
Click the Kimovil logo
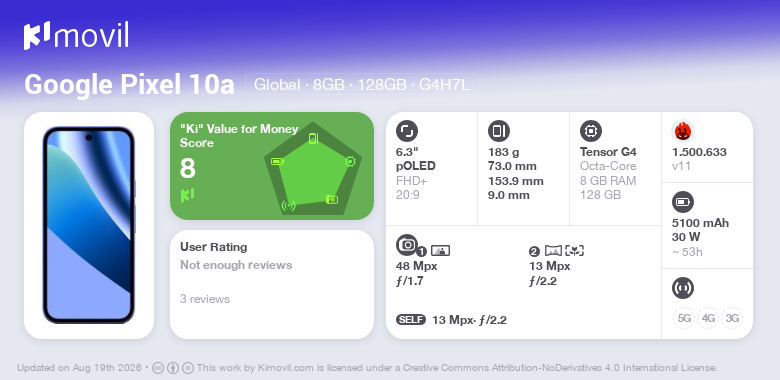click(x=76, y=35)
